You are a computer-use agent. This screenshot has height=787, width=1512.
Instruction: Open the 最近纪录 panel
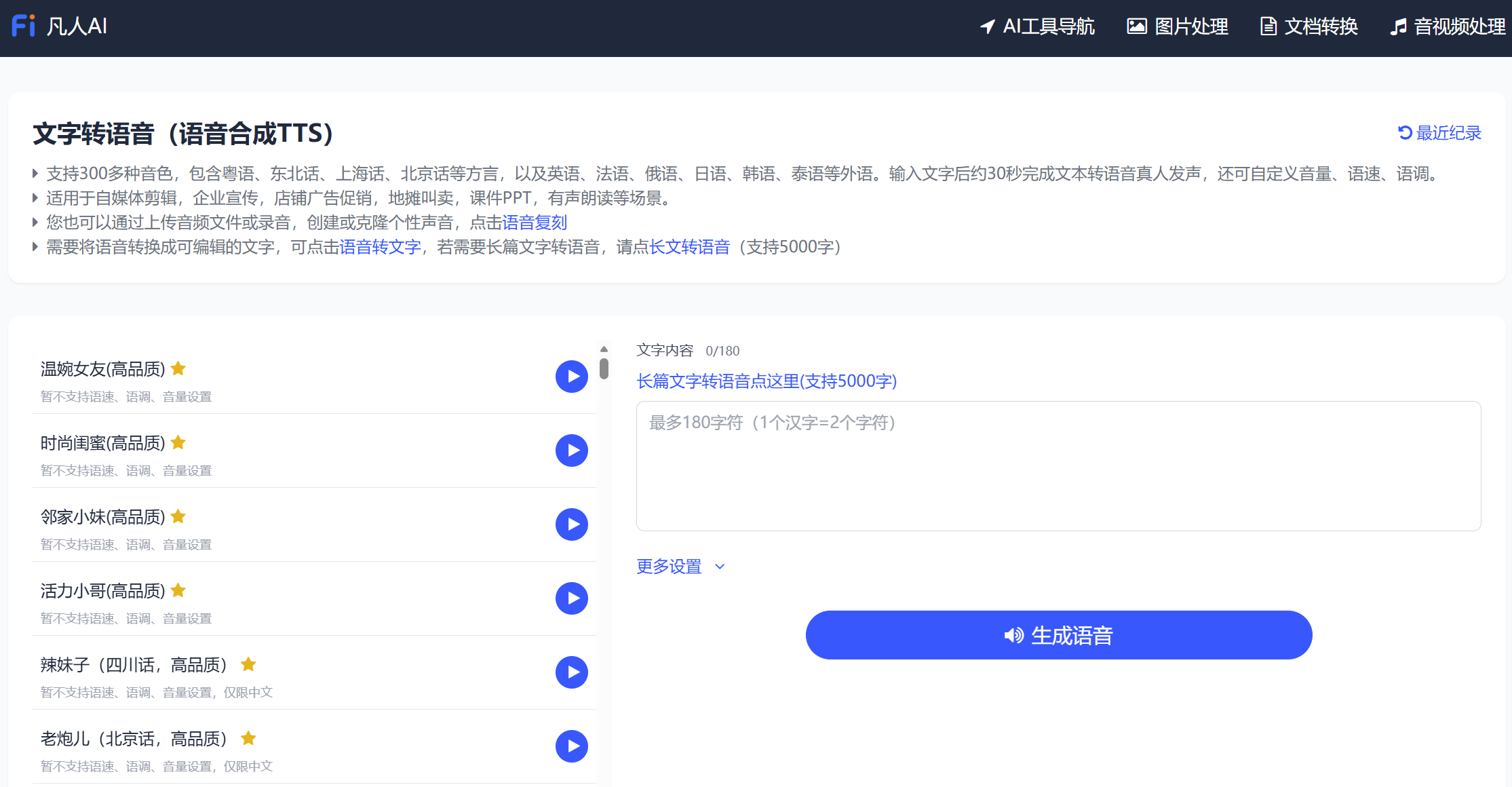pos(1448,132)
